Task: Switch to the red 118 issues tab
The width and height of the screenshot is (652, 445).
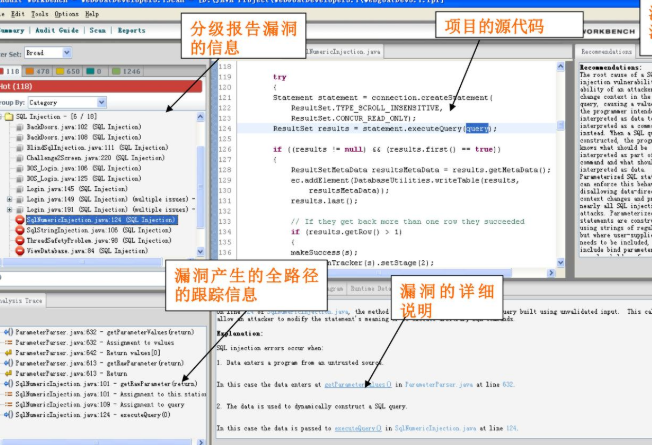Action: point(10,71)
